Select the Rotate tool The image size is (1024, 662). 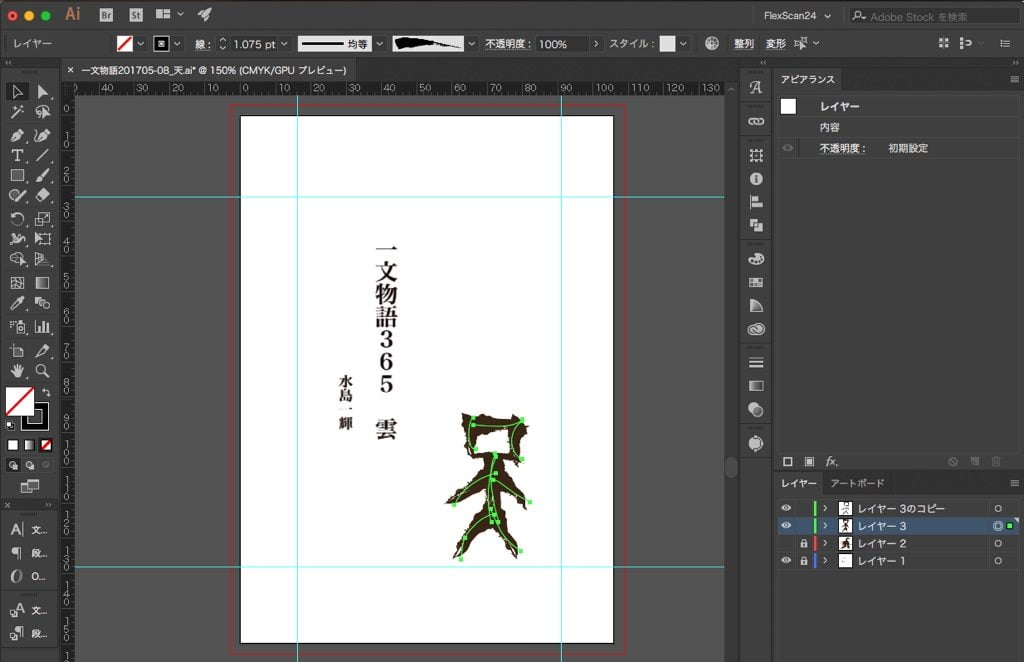click(x=17, y=219)
